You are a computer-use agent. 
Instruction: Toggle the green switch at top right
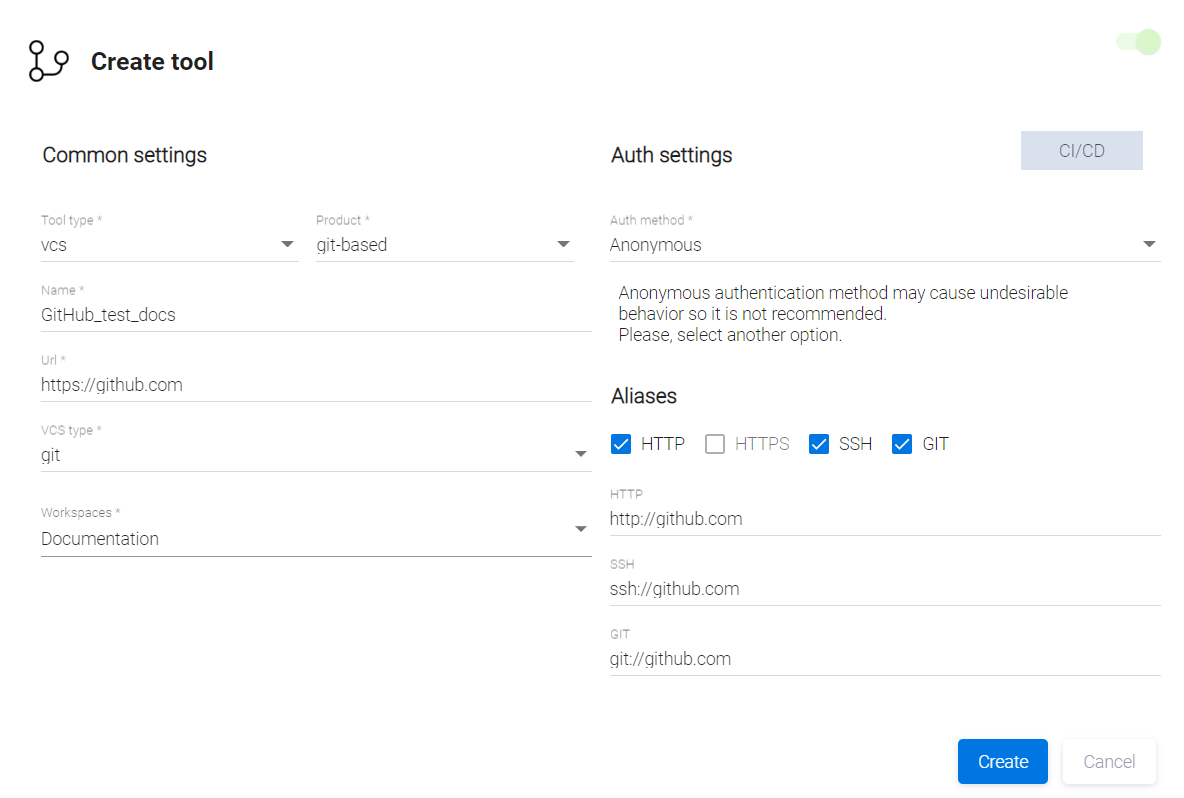pos(1138,42)
